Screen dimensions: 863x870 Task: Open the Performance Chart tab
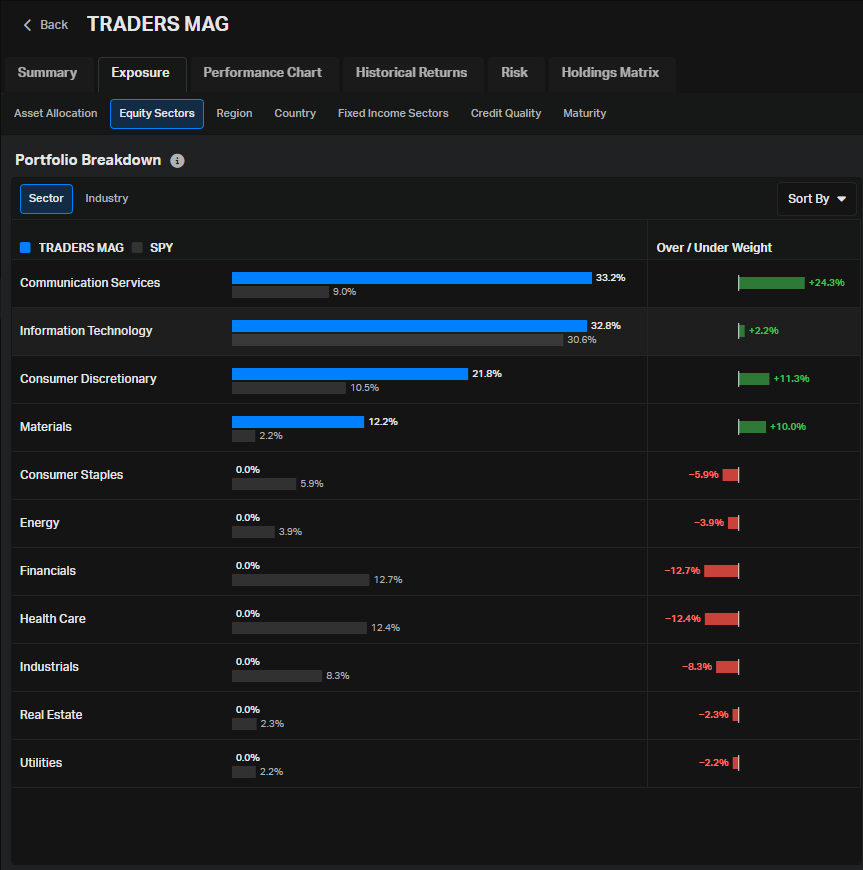[x=263, y=73]
